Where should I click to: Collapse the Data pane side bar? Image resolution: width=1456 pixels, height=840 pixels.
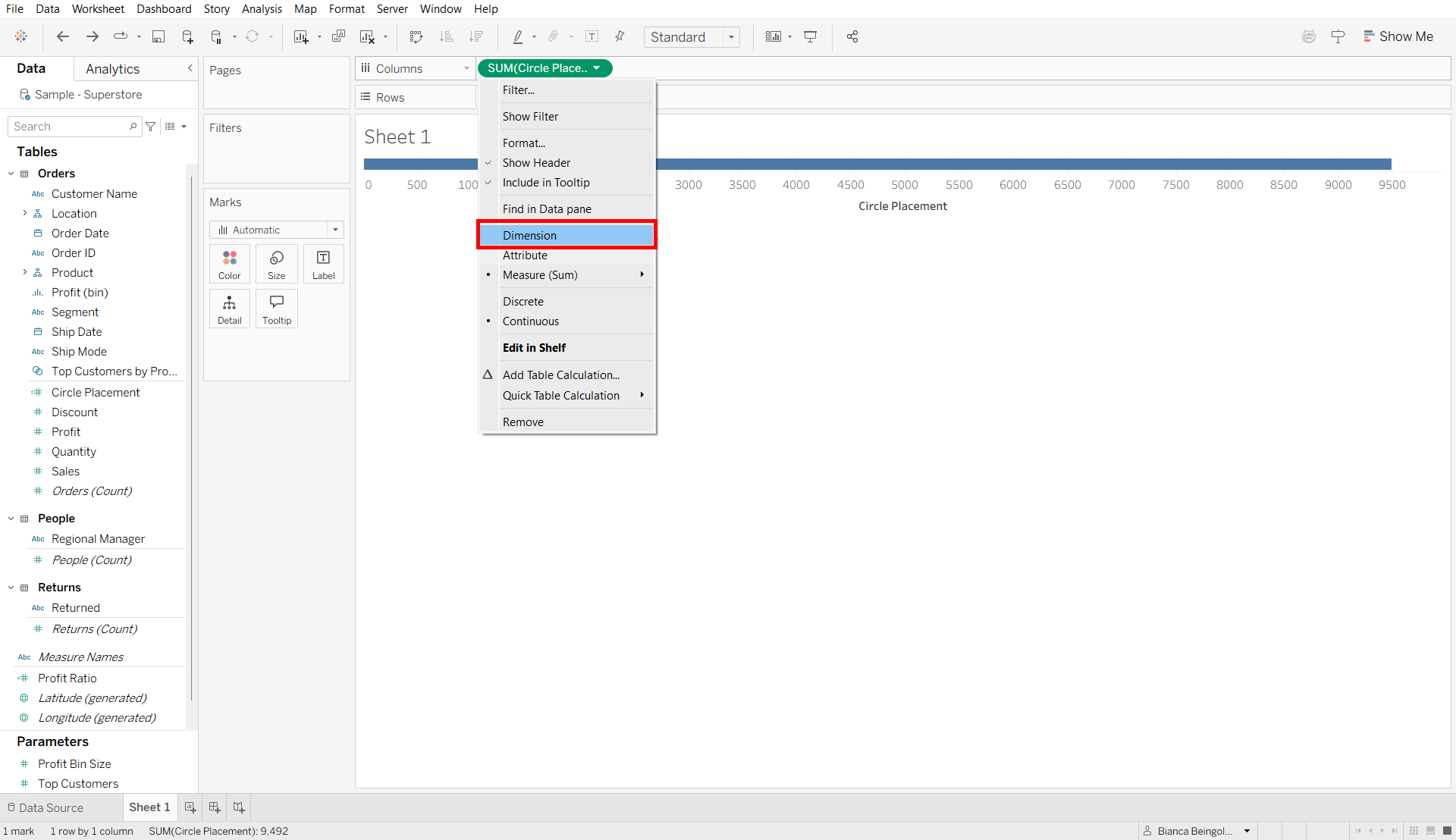[190, 68]
